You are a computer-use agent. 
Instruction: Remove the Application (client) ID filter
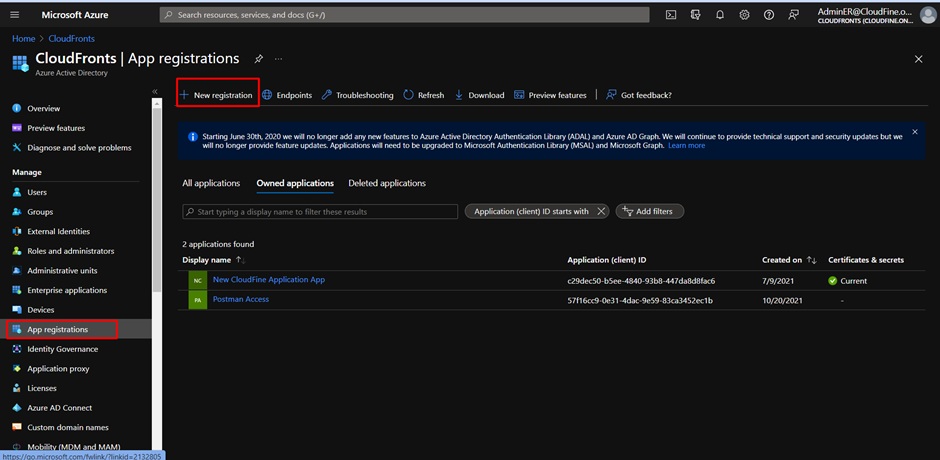click(x=601, y=212)
